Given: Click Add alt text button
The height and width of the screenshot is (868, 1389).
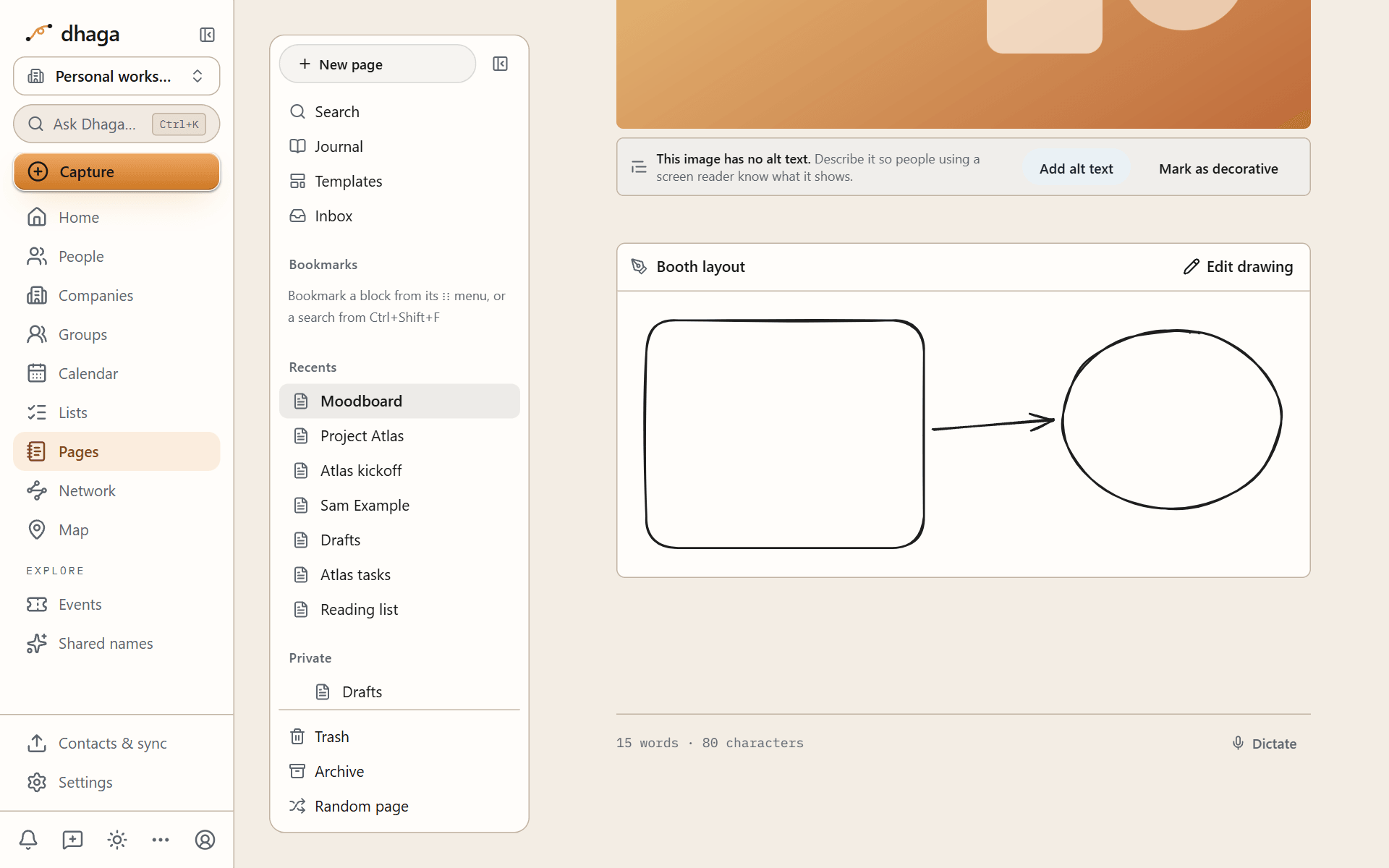Looking at the screenshot, I should click(1076, 168).
